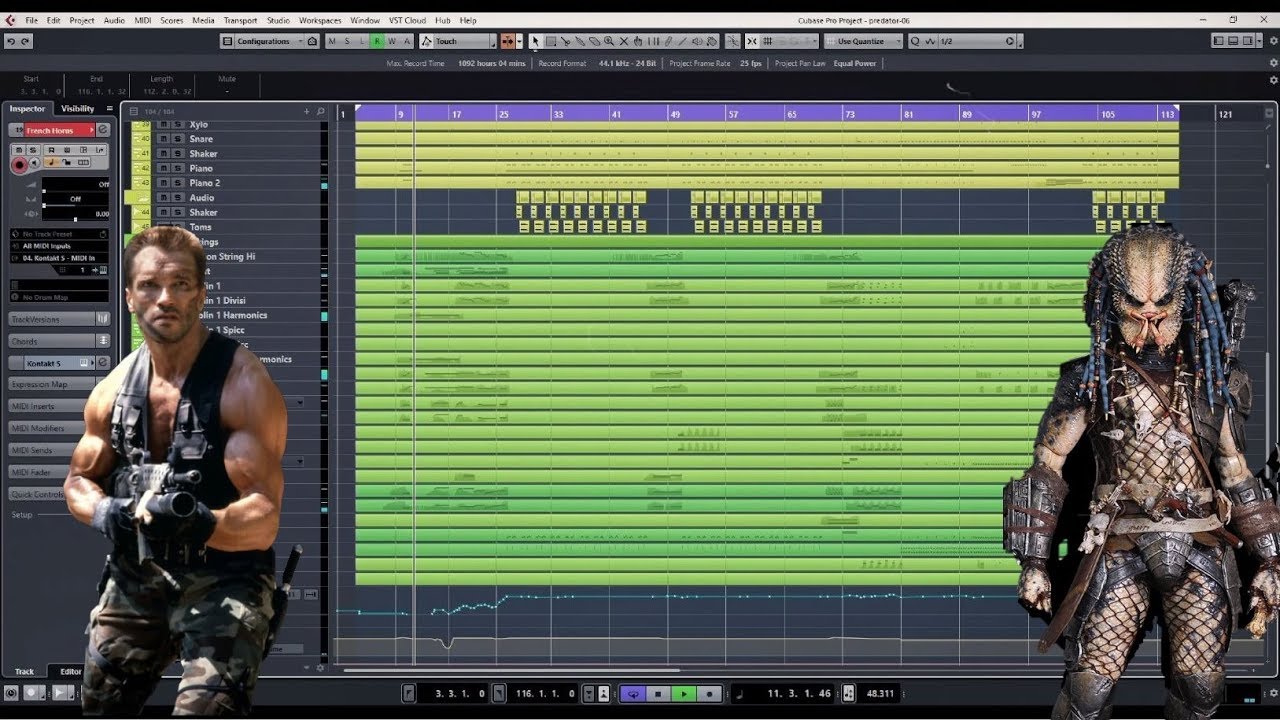1280x720 pixels.
Task: Click the tempo field showing 48.311
Action: (880, 693)
